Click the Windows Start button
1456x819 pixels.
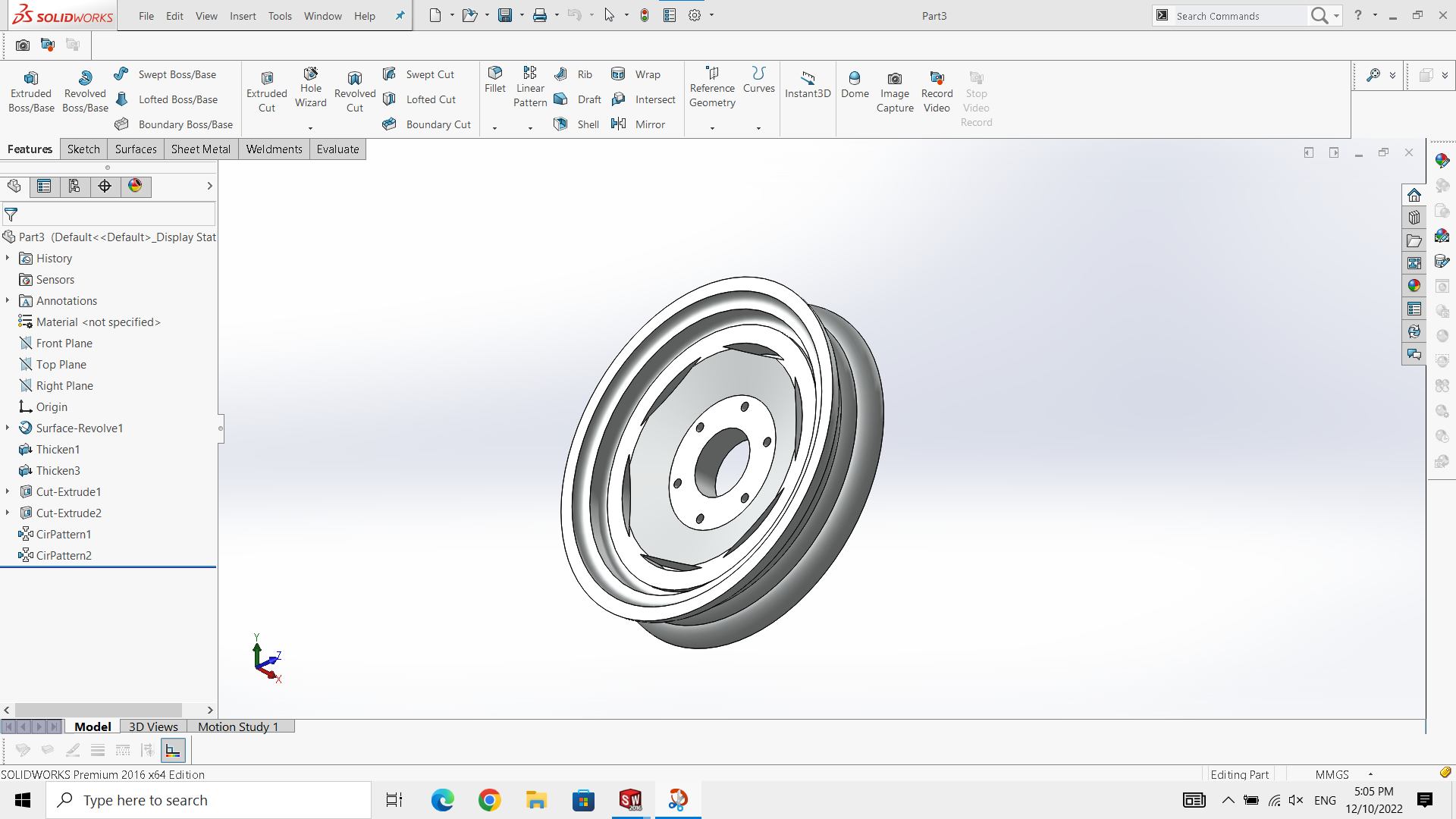(23, 800)
